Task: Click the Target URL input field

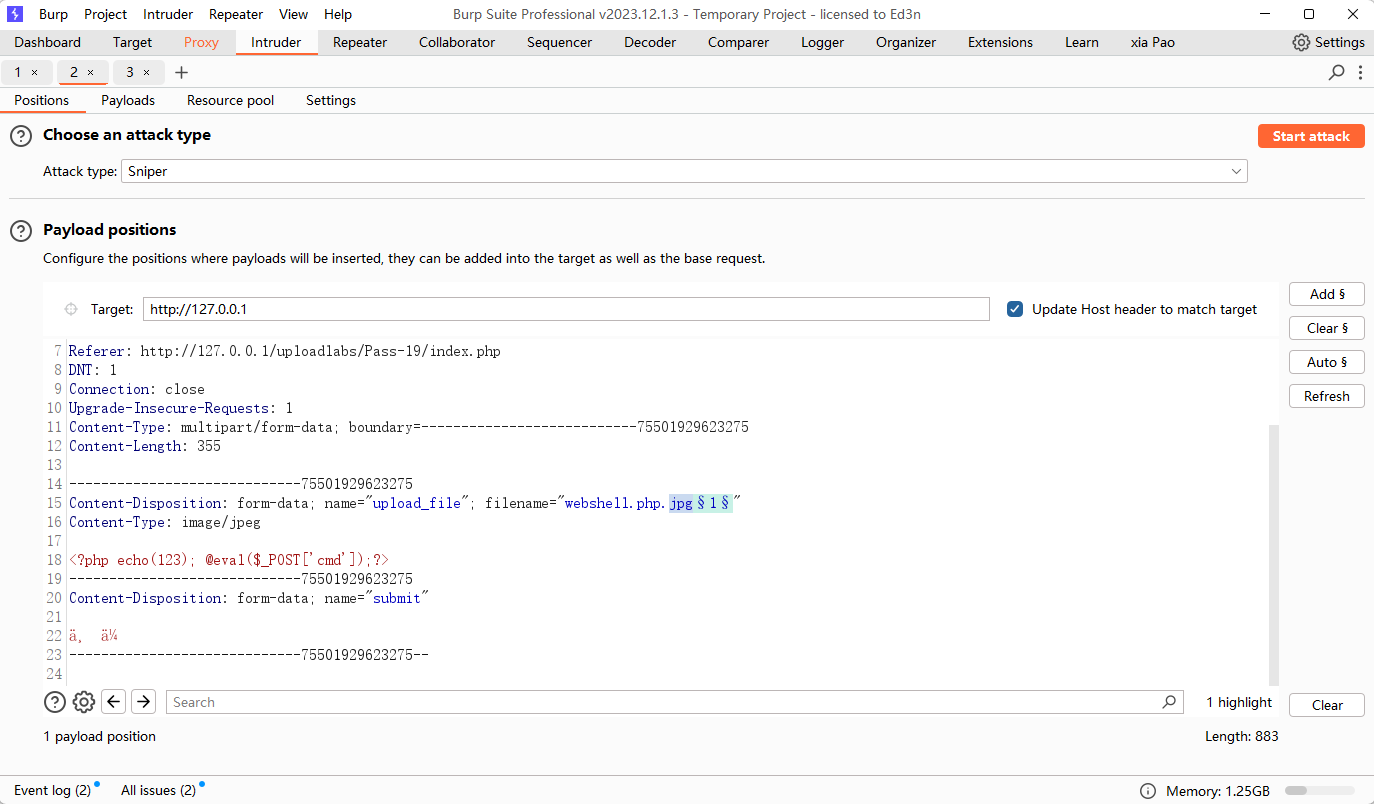Action: tap(566, 309)
